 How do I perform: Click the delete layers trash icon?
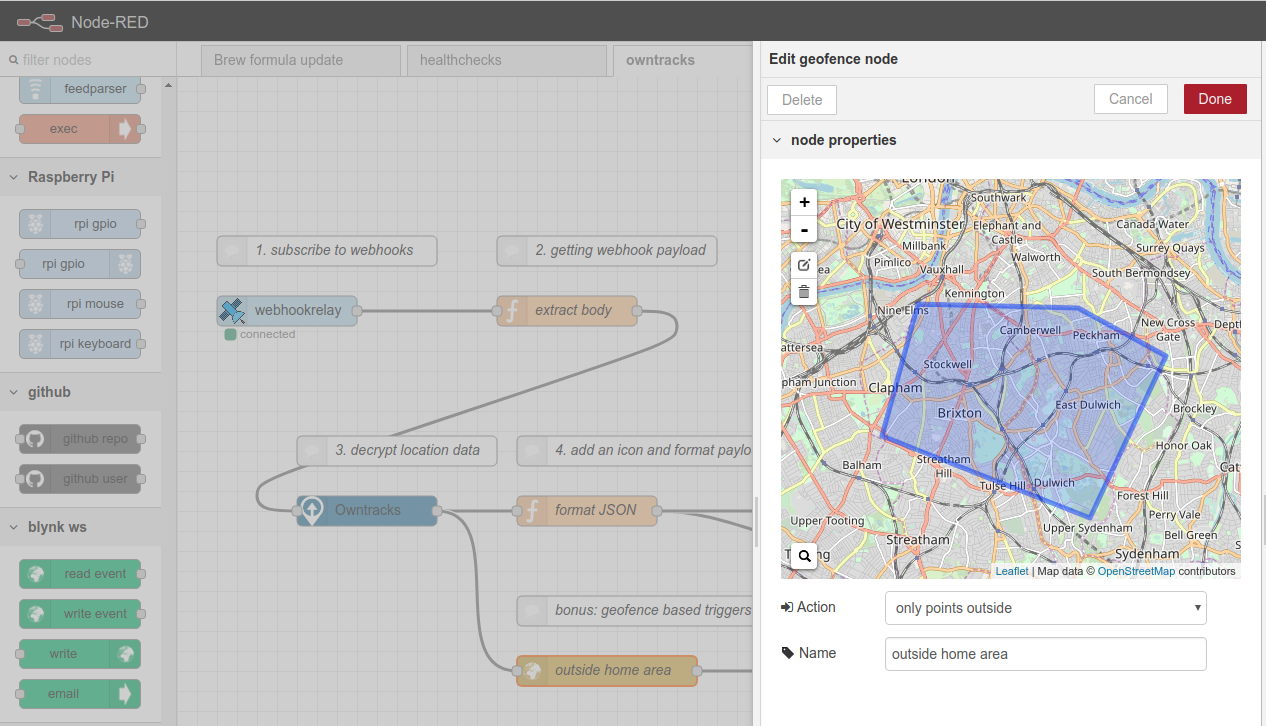[x=804, y=292]
